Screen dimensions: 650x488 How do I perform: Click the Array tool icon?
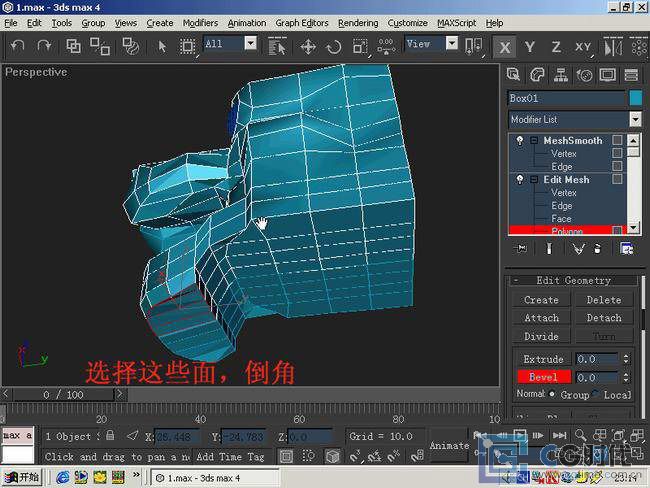(639, 46)
